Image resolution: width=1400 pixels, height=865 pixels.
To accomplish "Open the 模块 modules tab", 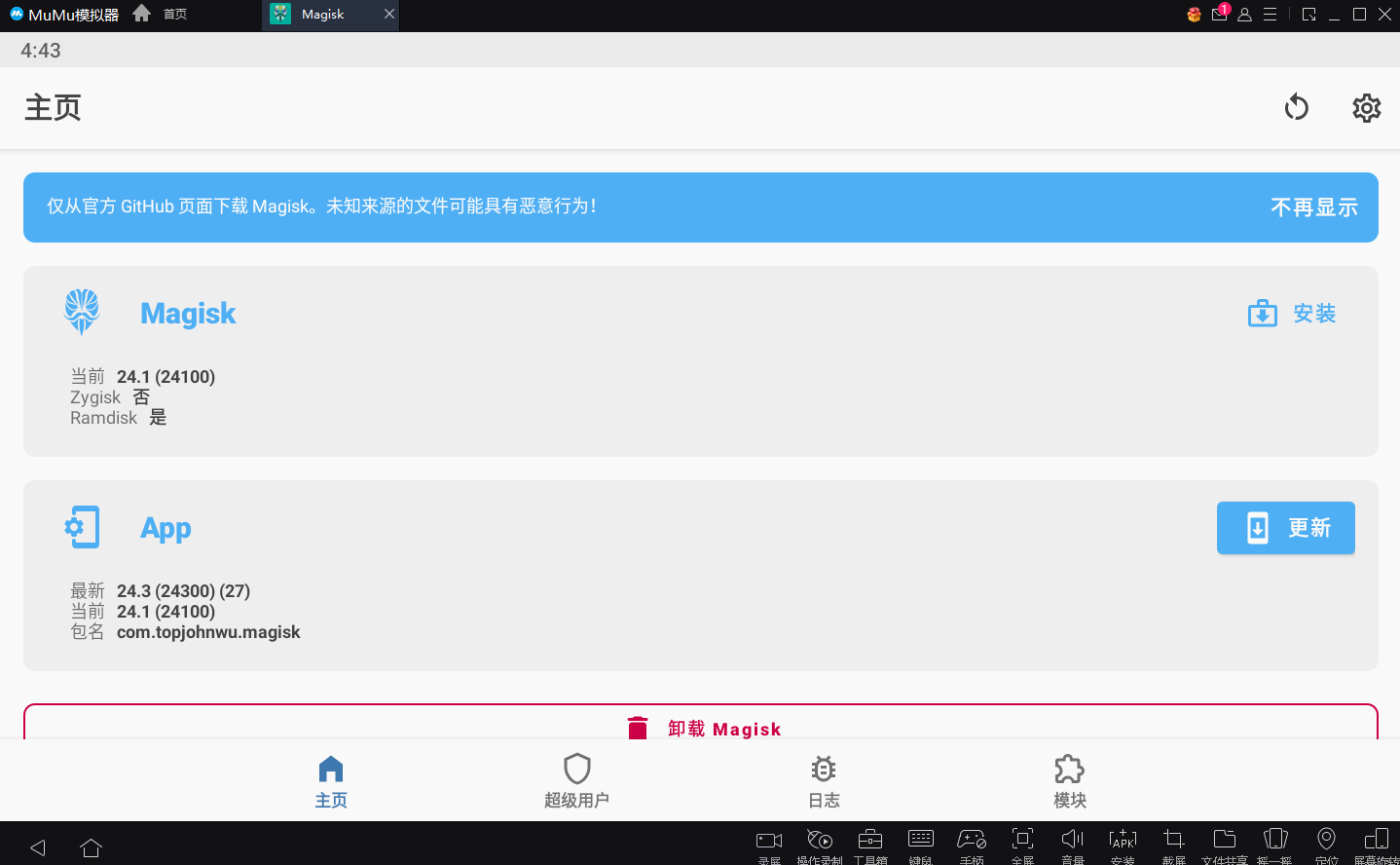I will [x=1069, y=779].
